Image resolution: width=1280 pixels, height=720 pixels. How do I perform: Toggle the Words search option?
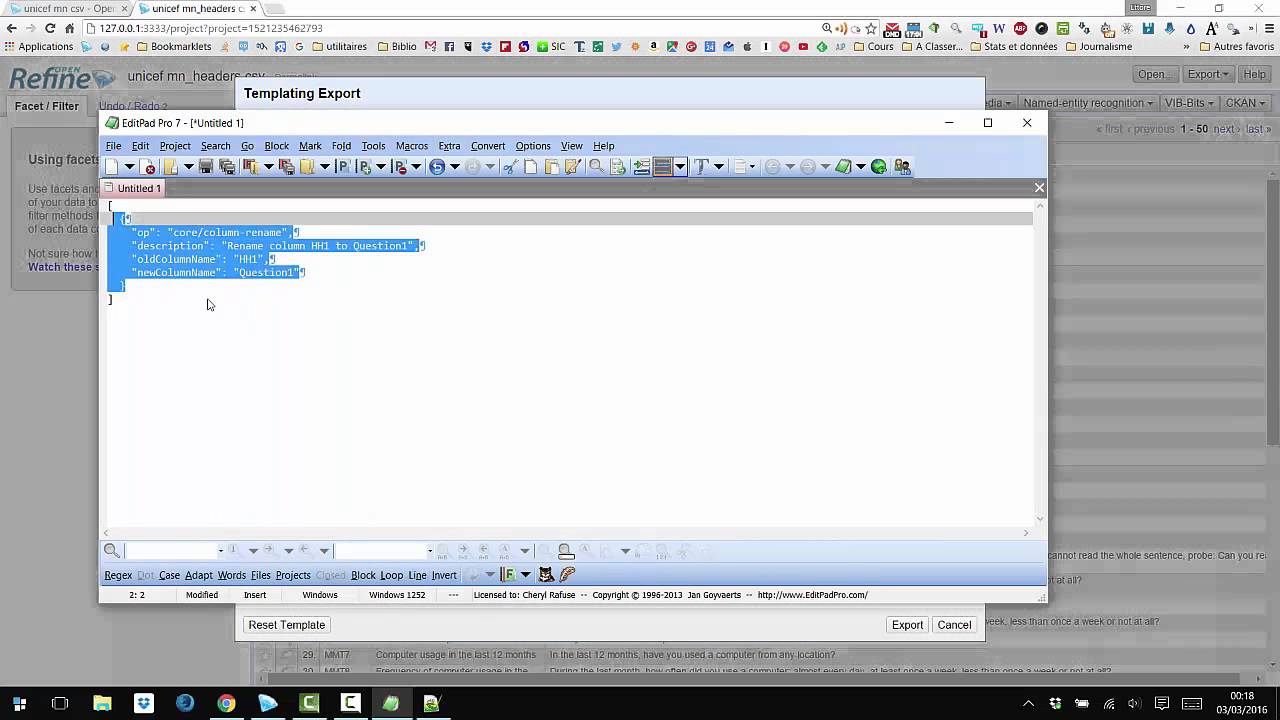coord(231,575)
